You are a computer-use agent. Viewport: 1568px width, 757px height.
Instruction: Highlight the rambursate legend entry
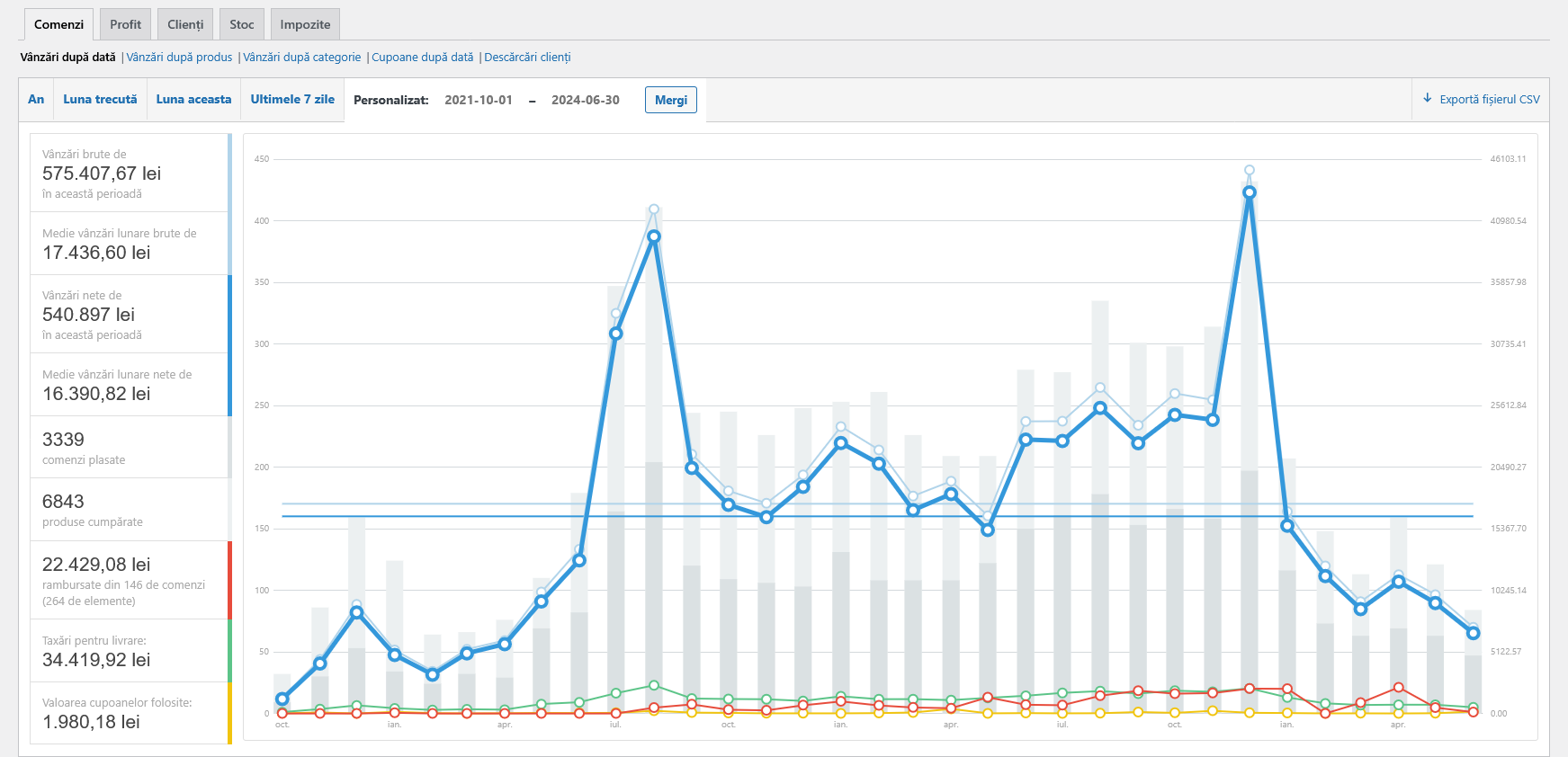[x=130, y=580]
